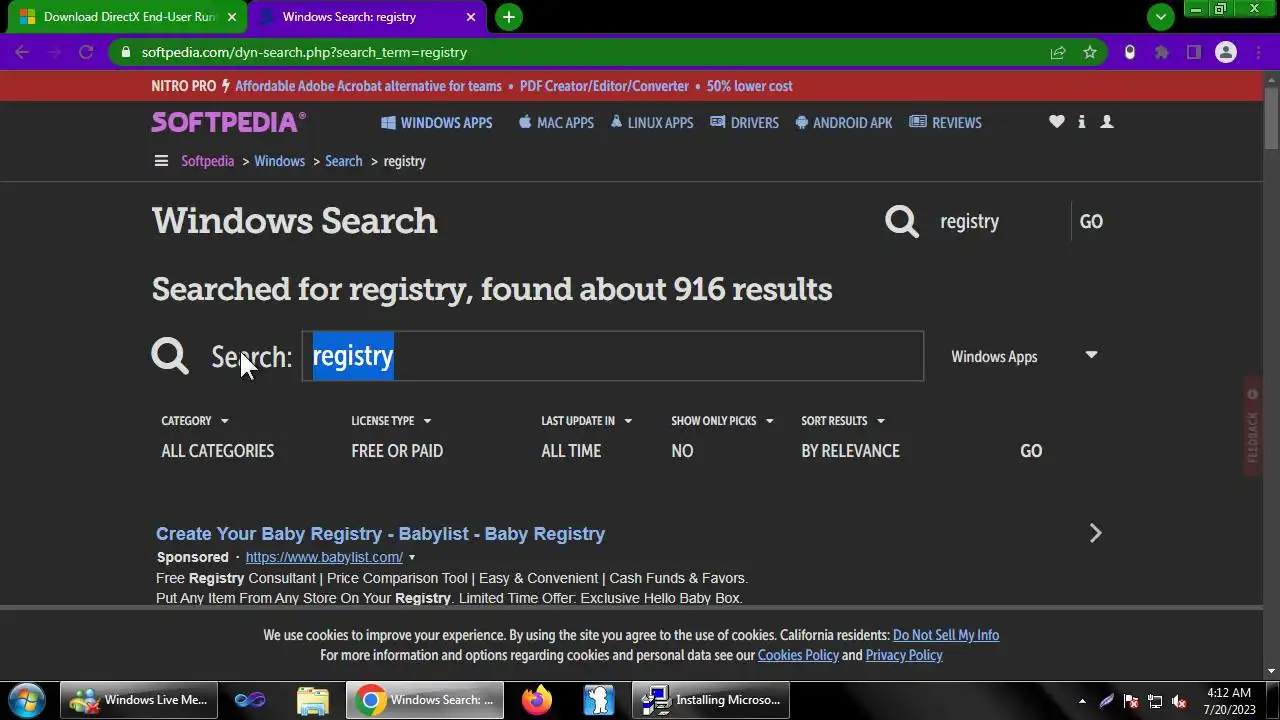Open Create Your Baby Registry ad link
This screenshot has width=1280, height=720.
tap(380, 534)
